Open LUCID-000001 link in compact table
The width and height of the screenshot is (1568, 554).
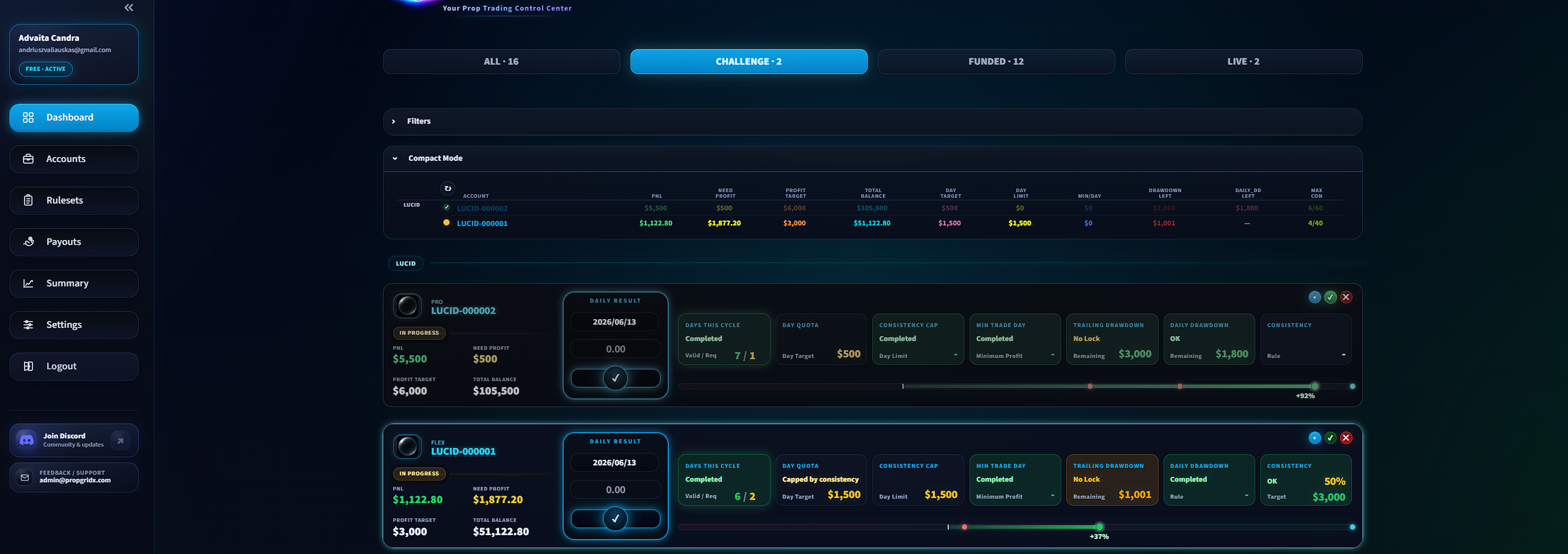[482, 223]
